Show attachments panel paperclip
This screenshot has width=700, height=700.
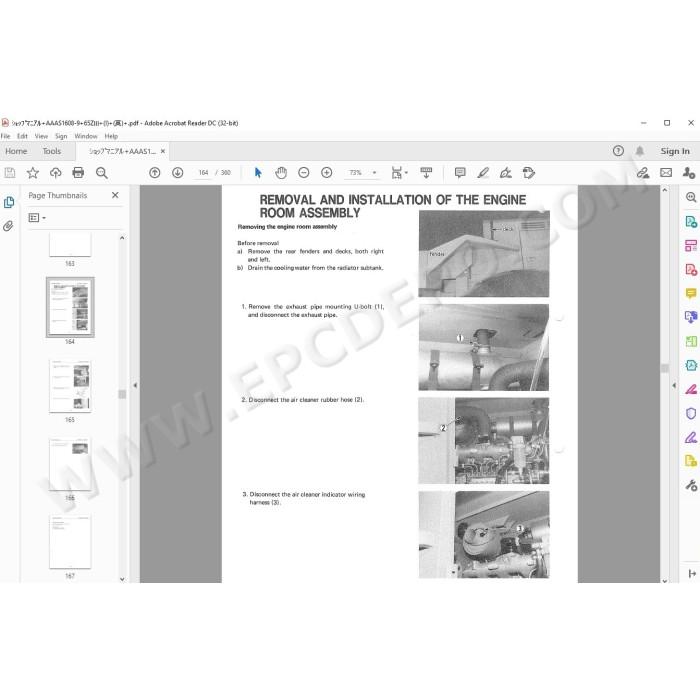[8, 226]
